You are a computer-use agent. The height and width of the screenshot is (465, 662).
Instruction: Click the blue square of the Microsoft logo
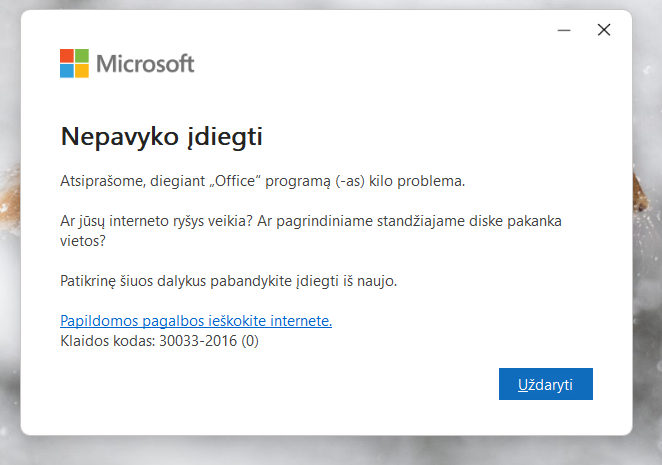(x=67, y=71)
